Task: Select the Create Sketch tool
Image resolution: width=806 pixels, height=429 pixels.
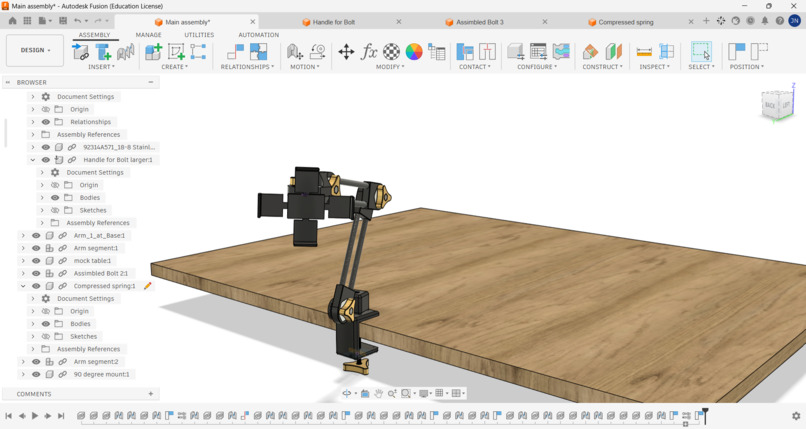Action: [176, 52]
